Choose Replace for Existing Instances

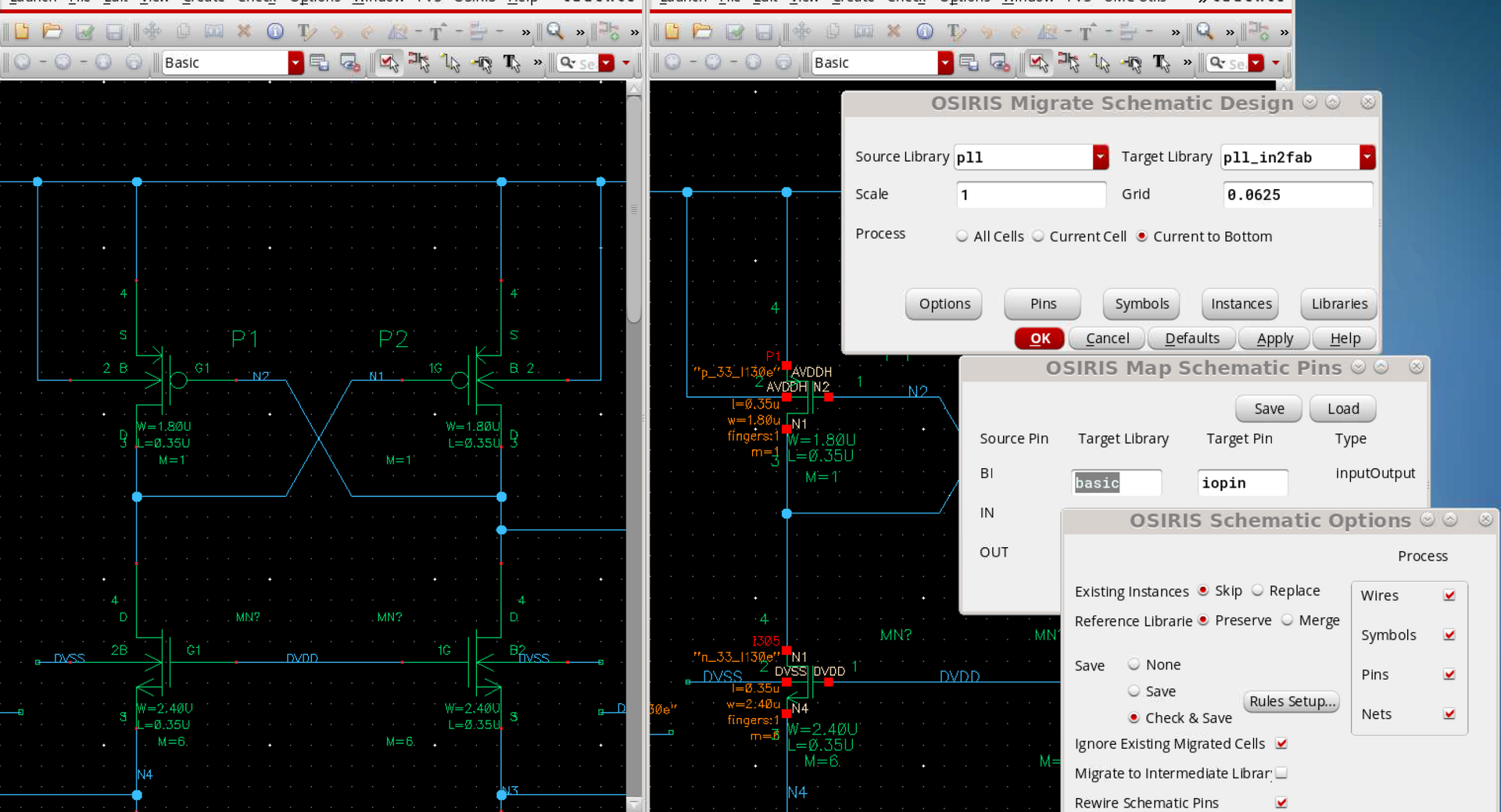(1257, 590)
